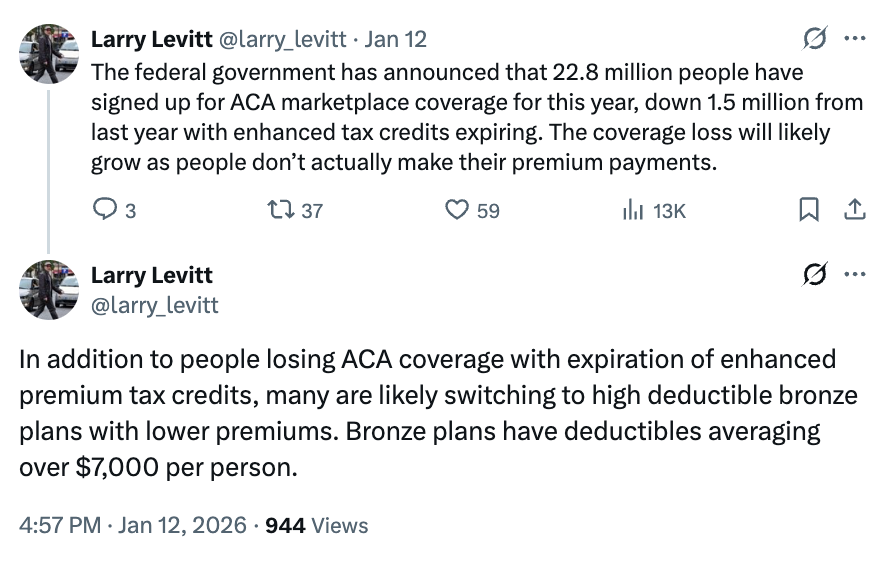Repost the ACA marketplace coverage tweet
Viewport: 888px width, 564px height.
pyautogui.click(x=282, y=210)
